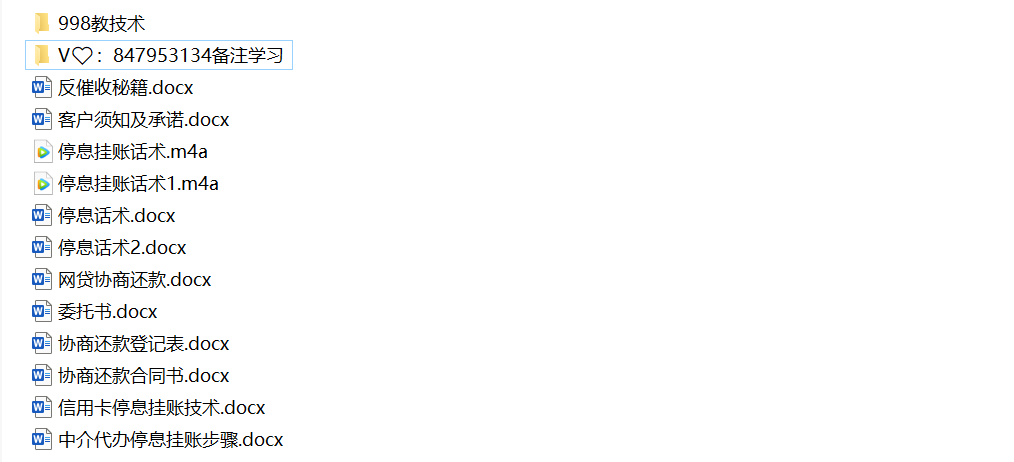Image resolution: width=1014 pixels, height=462 pixels.
Task: Select the audio icon of 停息挂账话术.m4a
Action: 42,152
